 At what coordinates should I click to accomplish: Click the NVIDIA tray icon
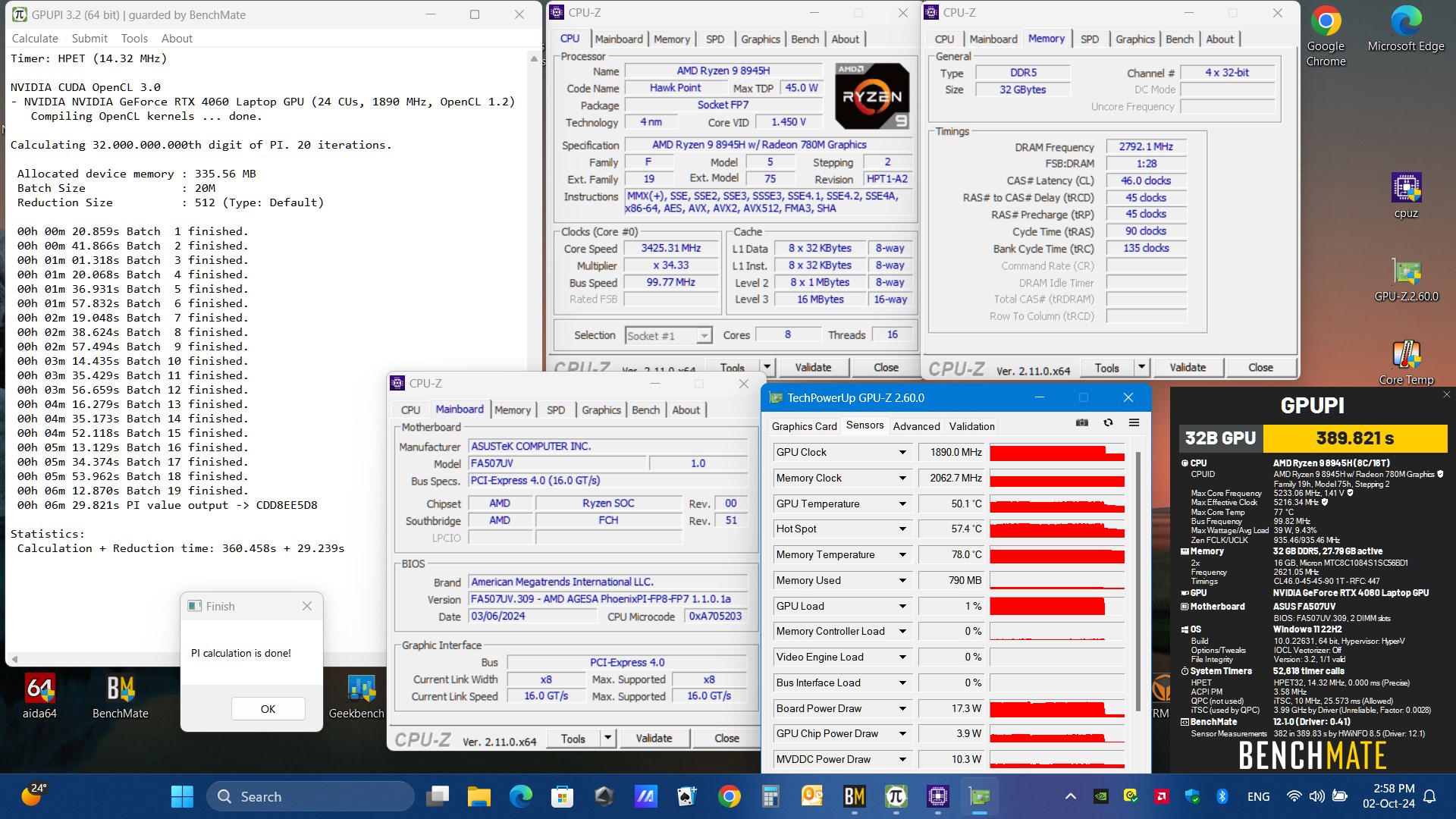[x=1100, y=796]
